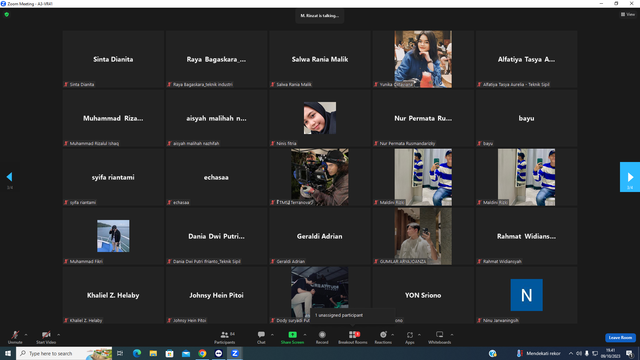The image size is (640, 360).
Task: Click the syifa riantami tile
Action: point(113,177)
